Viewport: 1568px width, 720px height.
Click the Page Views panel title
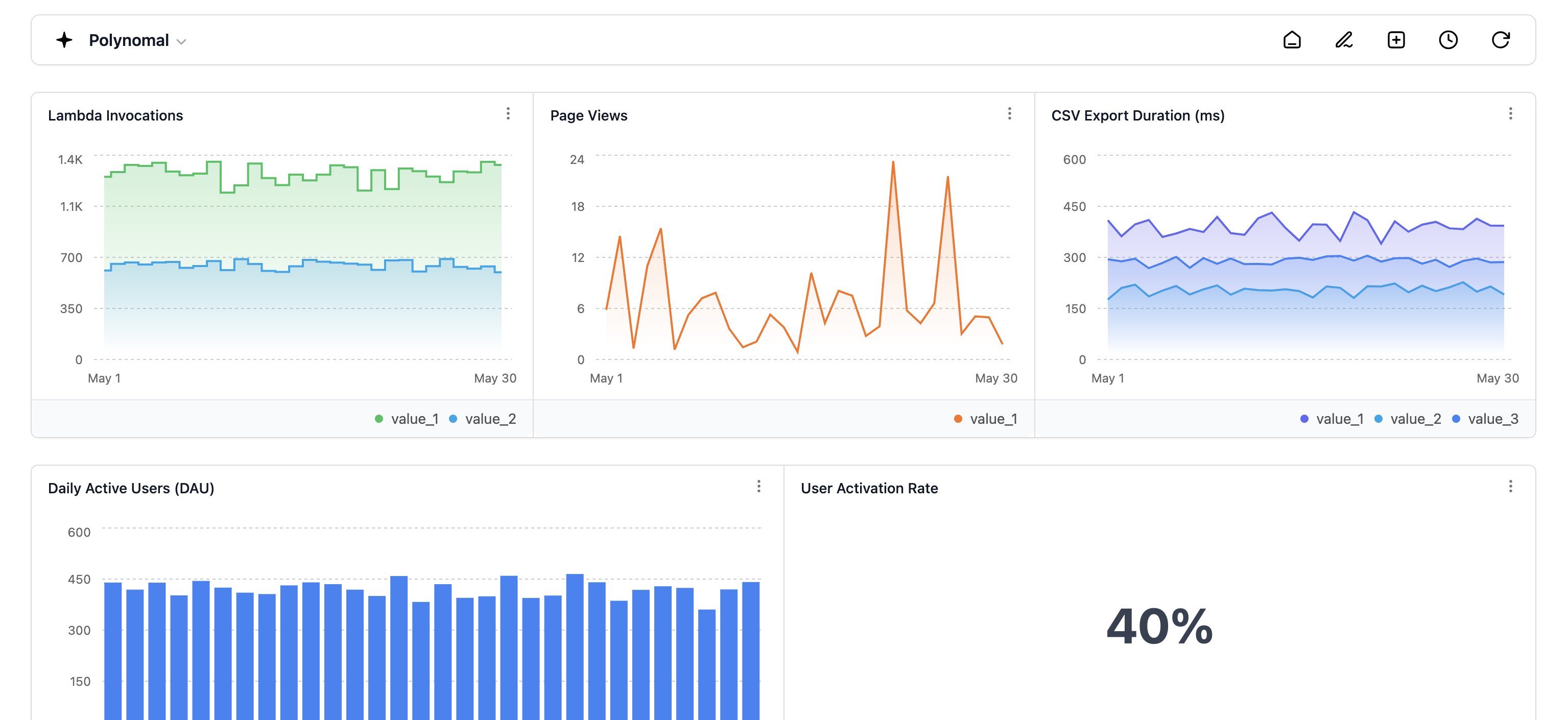pos(588,115)
